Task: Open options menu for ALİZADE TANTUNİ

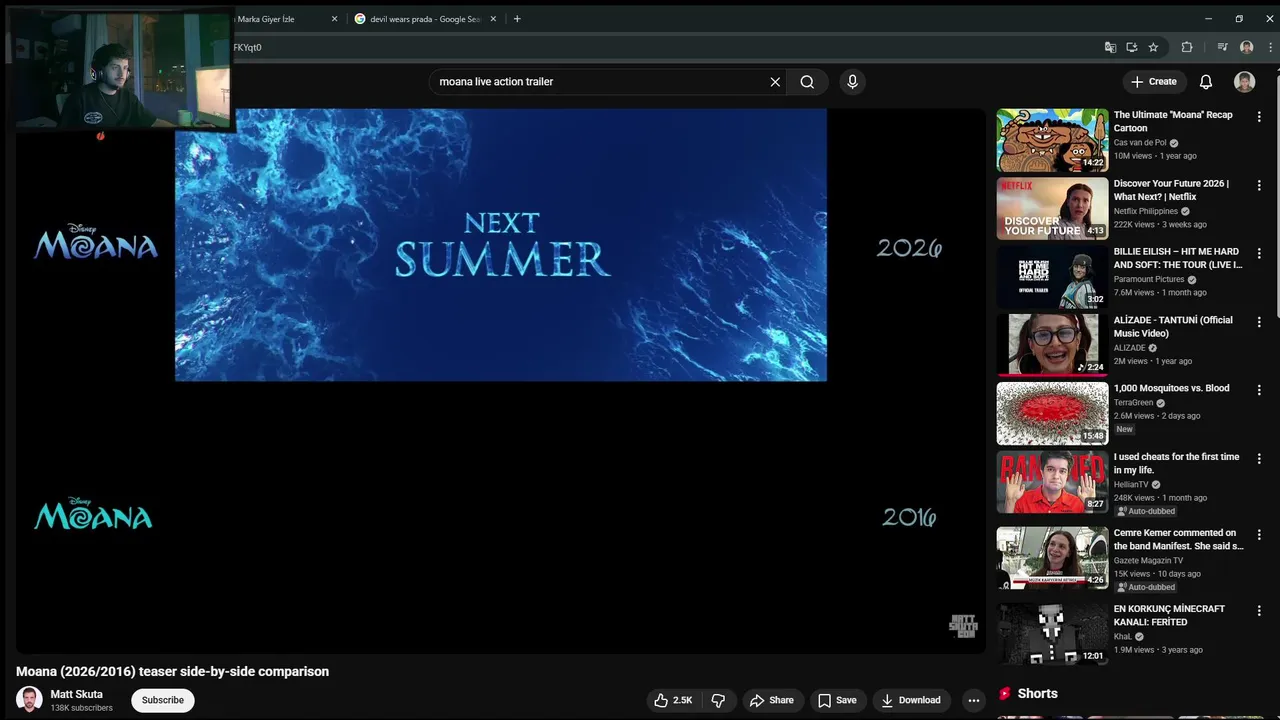Action: [x=1259, y=322]
